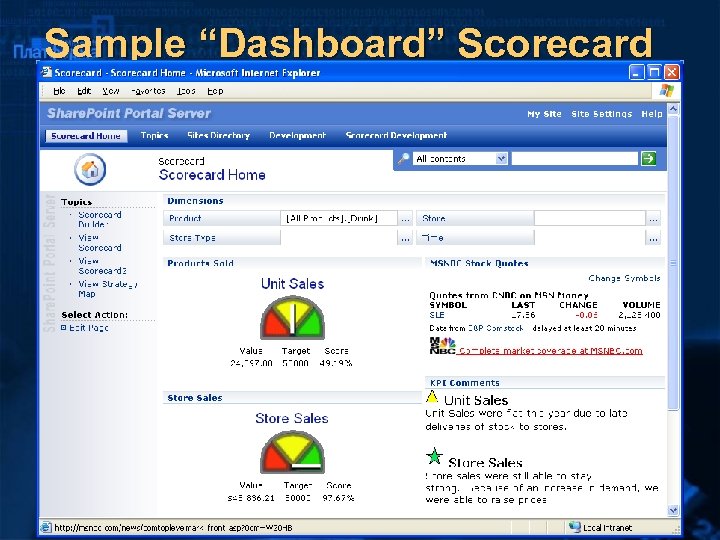Image resolution: width=720 pixels, height=540 pixels.
Task: Open the Edit menu
Action: point(84,91)
